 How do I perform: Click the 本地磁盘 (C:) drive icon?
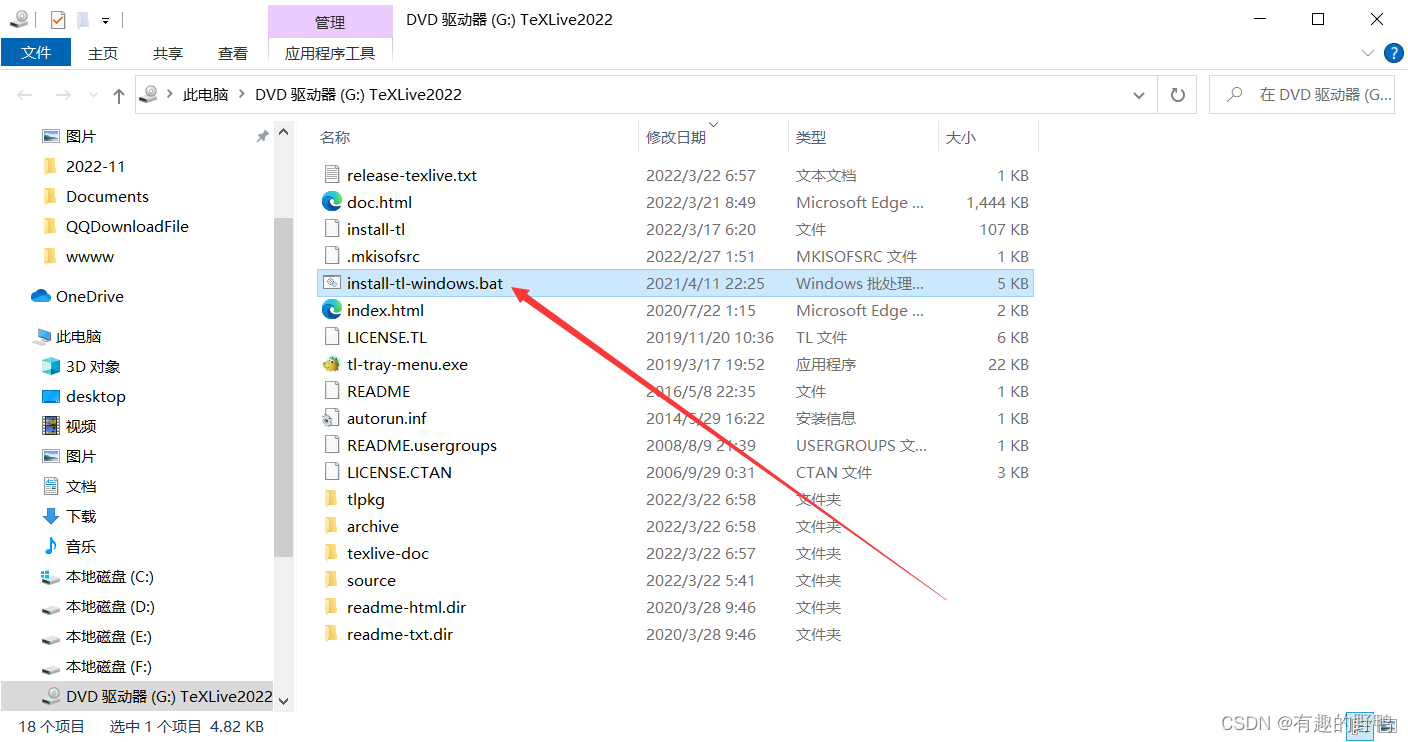click(51, 577)
